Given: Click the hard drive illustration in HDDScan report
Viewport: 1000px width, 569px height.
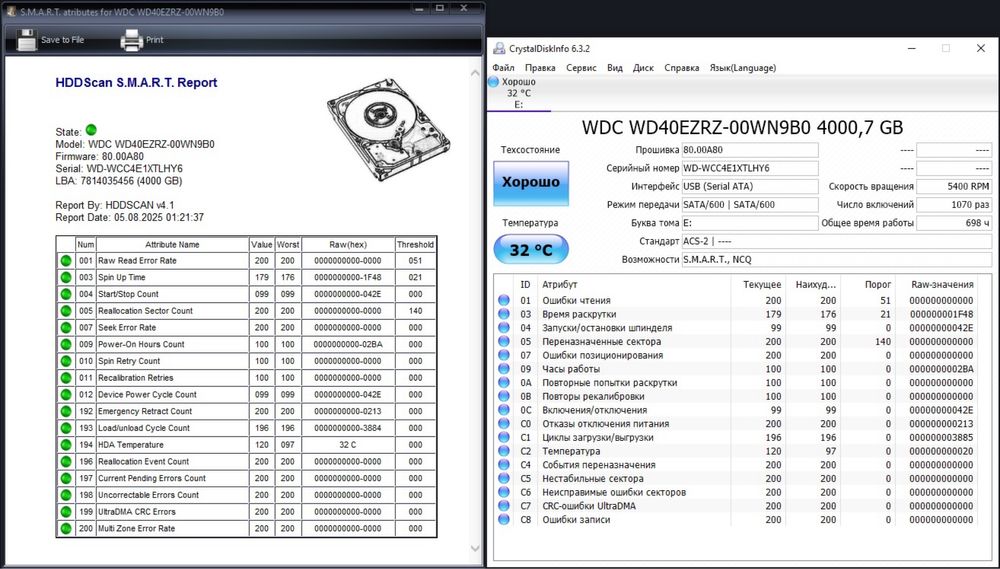Looking at the screenshot, I should point(388,129).
